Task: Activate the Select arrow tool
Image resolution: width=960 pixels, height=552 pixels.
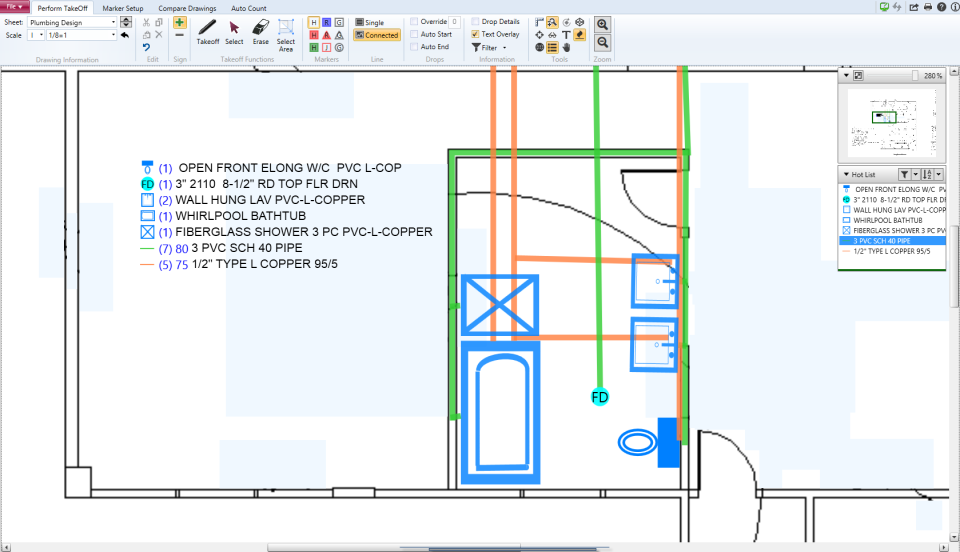Action: [x=234, y=32]
